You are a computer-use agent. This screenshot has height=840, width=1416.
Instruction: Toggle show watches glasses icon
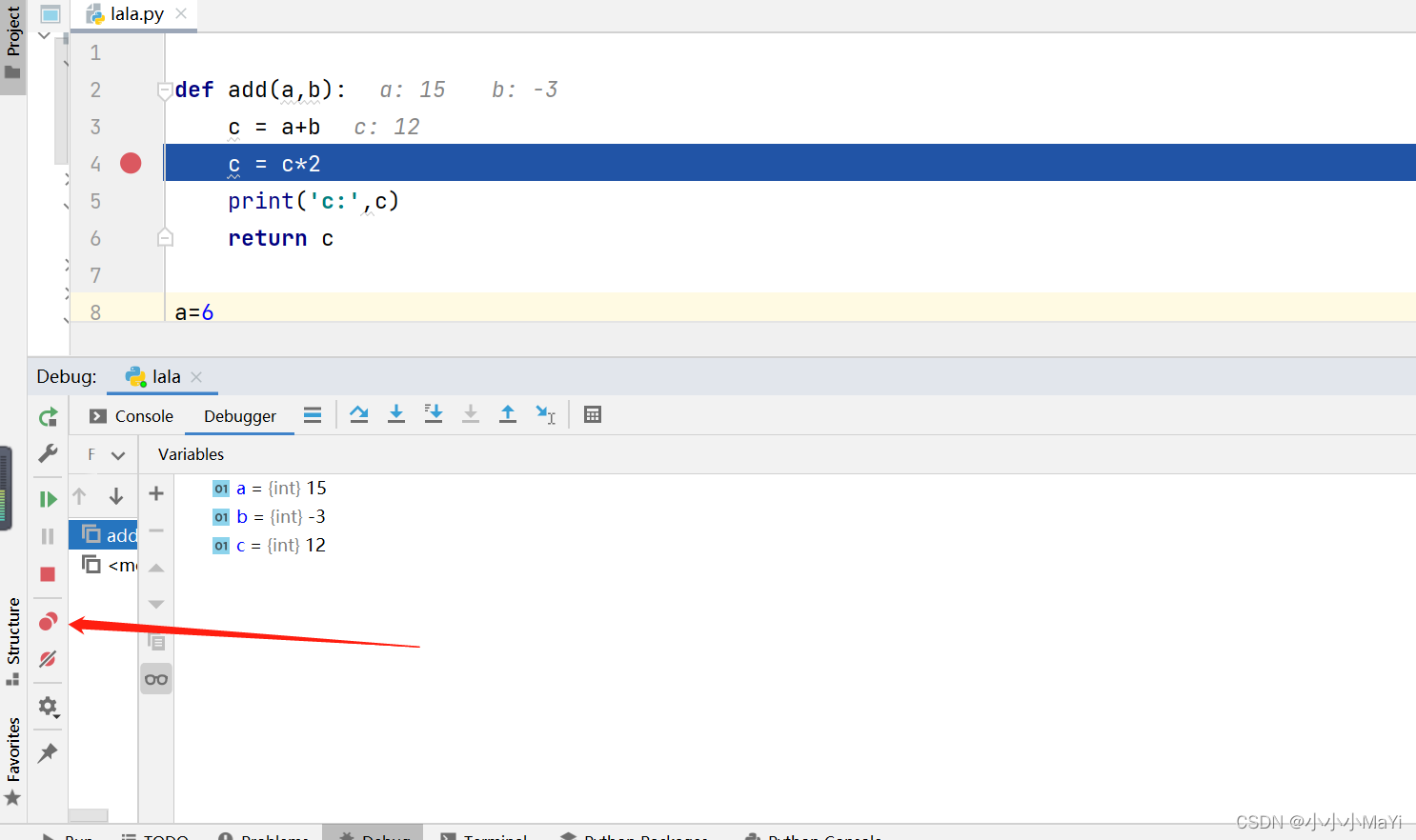pyautogui.click(x=156, y=679)
